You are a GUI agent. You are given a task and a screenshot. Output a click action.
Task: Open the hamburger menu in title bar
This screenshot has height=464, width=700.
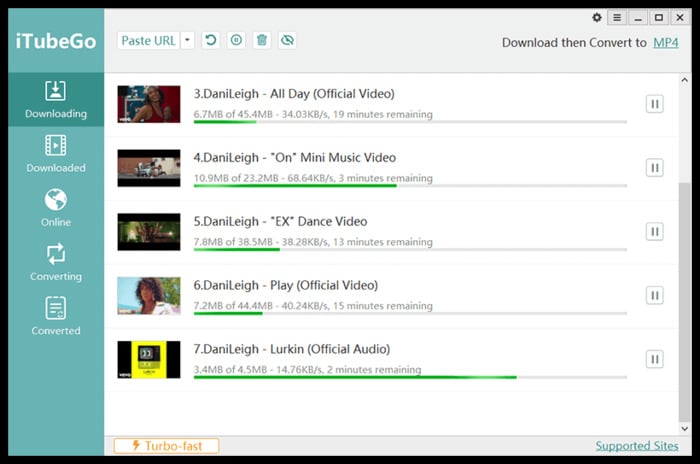[x=618, y=17]
